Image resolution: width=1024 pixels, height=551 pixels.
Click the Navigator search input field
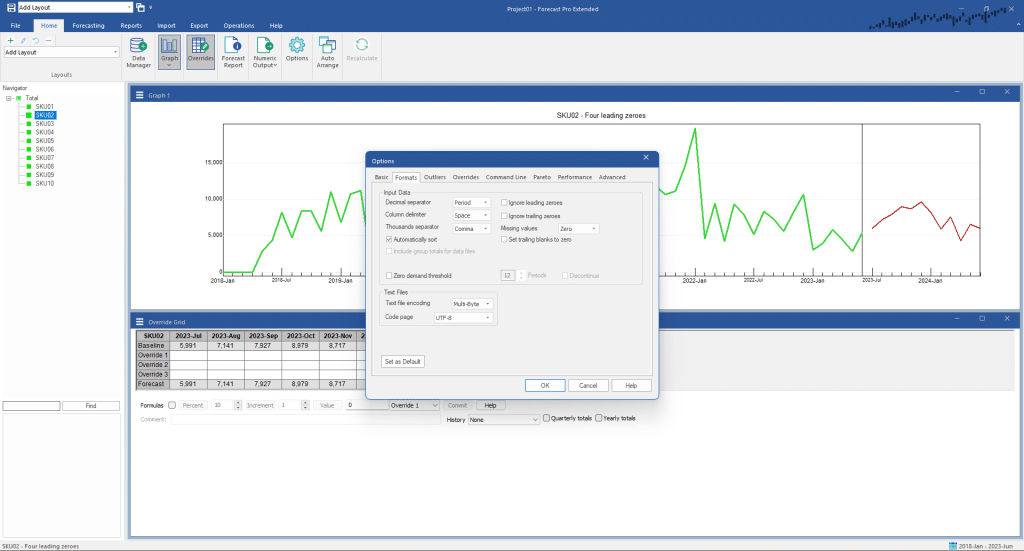(31, 406)
